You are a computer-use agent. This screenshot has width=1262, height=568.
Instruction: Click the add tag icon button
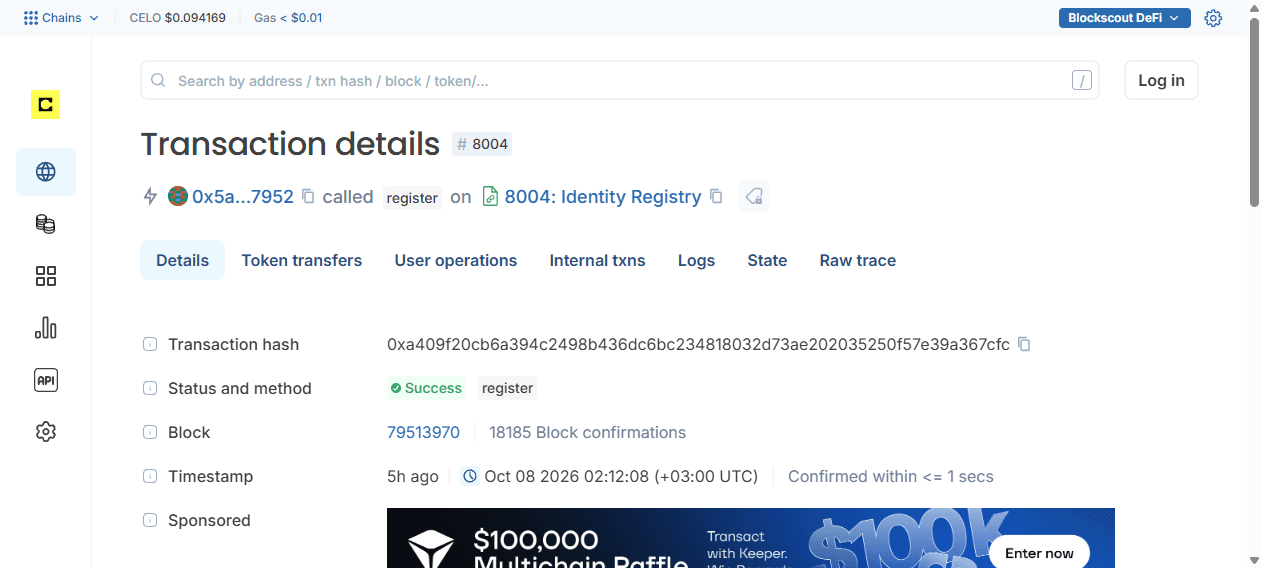point(753,196)
